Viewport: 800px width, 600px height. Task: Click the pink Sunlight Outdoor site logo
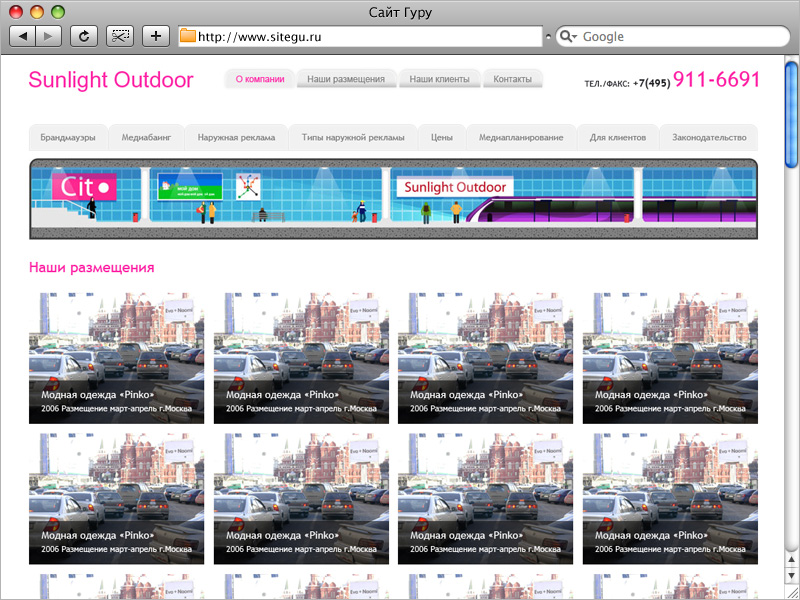[x=111, y=80]
